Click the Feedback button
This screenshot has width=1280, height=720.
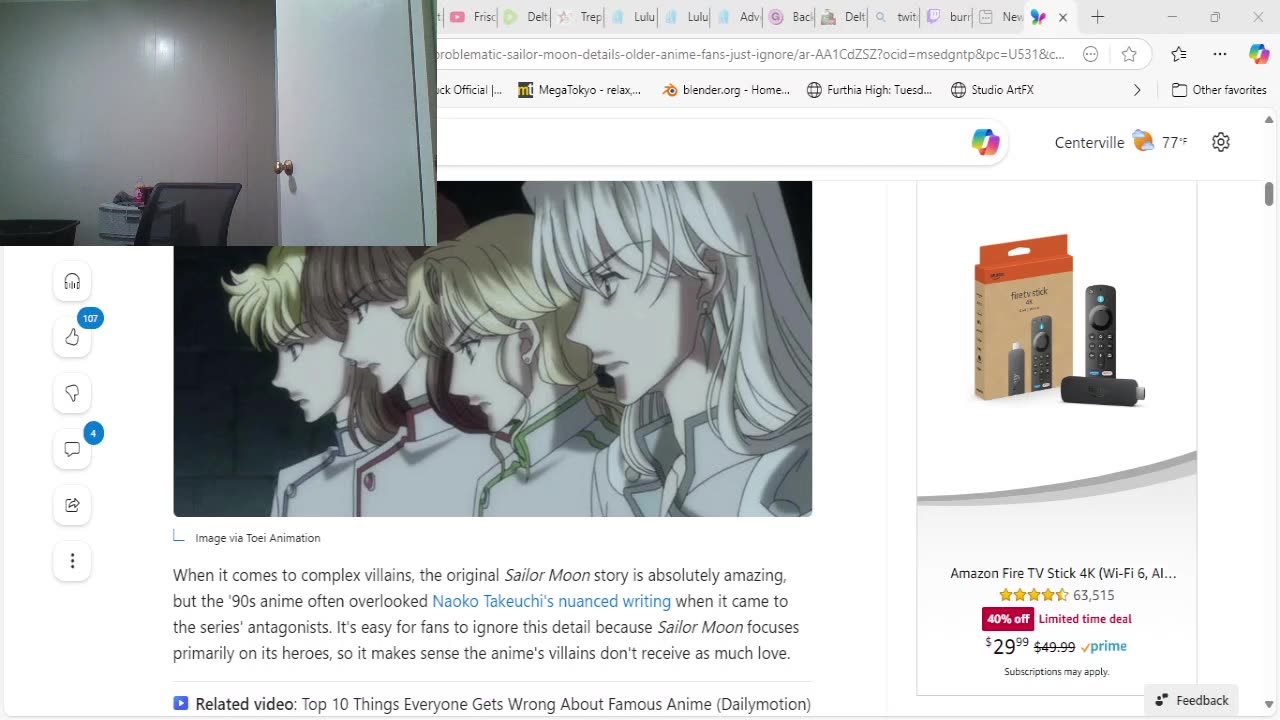tap(1191, 700)
